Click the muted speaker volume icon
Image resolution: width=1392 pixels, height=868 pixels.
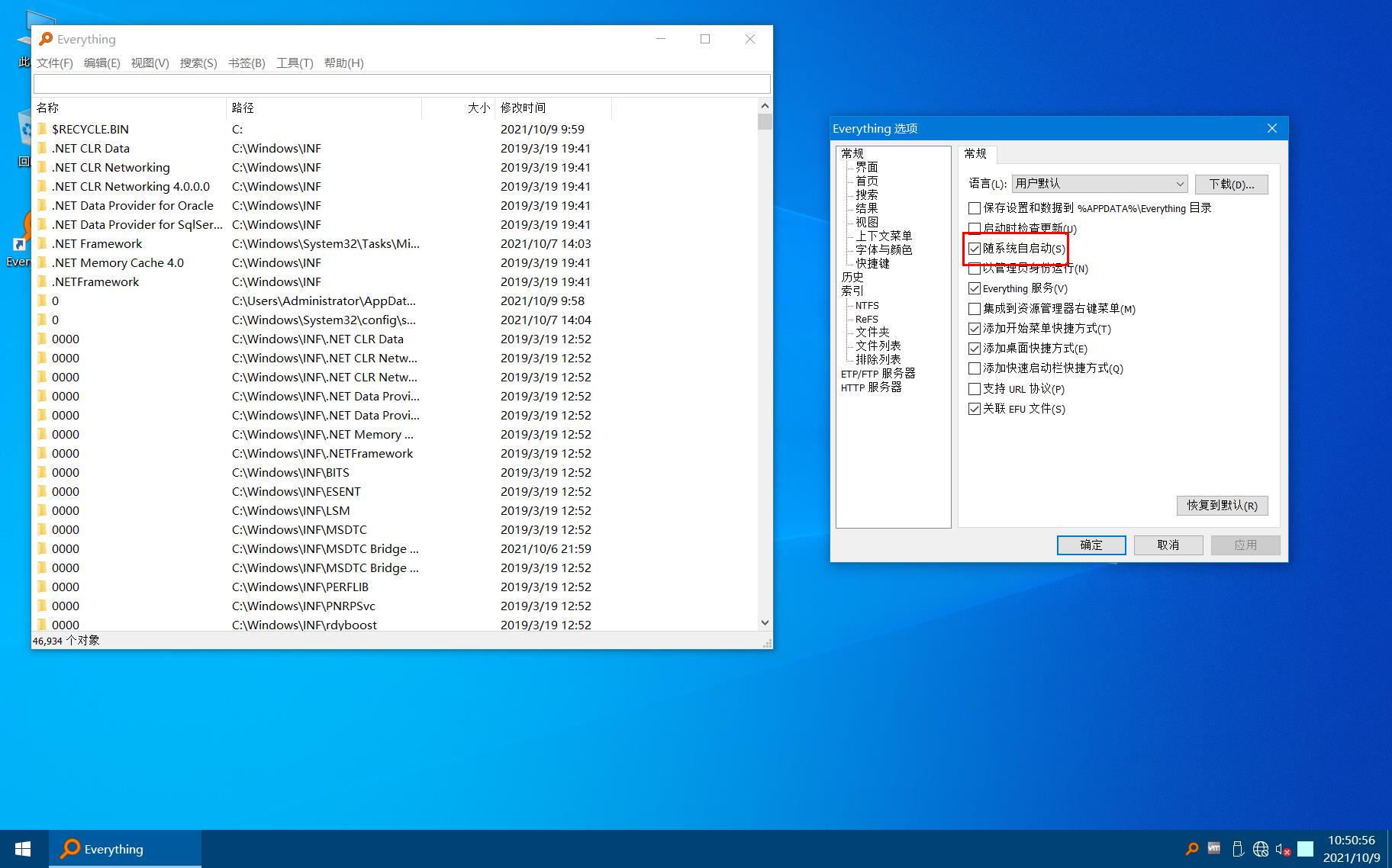point(1283,849)
